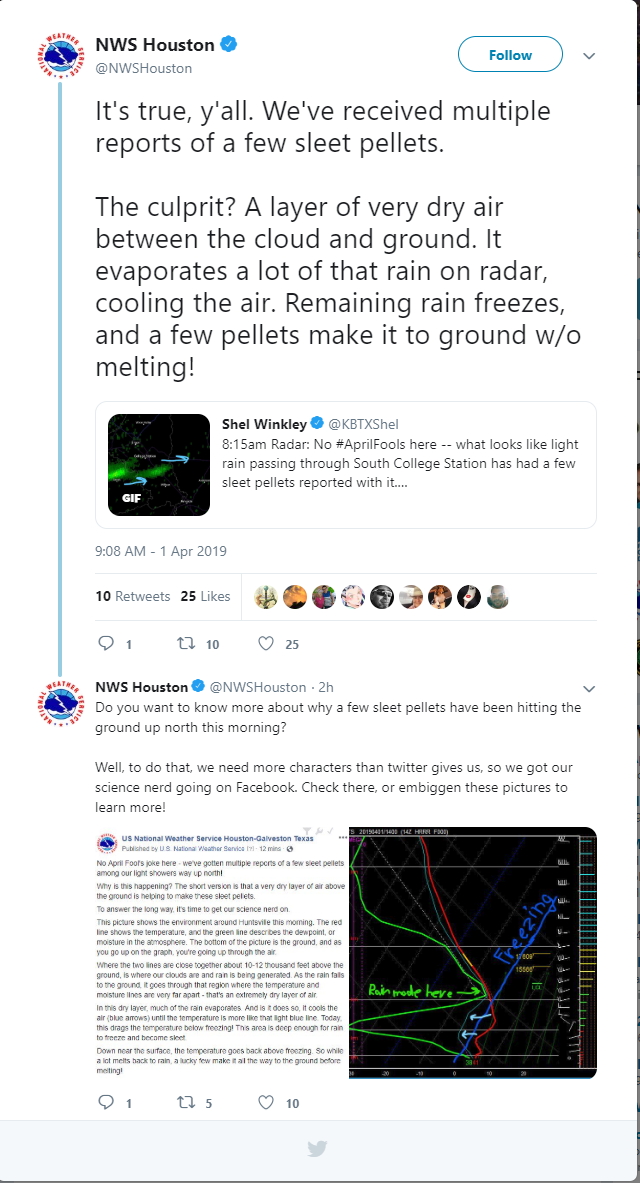Click the Follow button
The height and width of the screenshot is (1183, 640).
(510, 55)
